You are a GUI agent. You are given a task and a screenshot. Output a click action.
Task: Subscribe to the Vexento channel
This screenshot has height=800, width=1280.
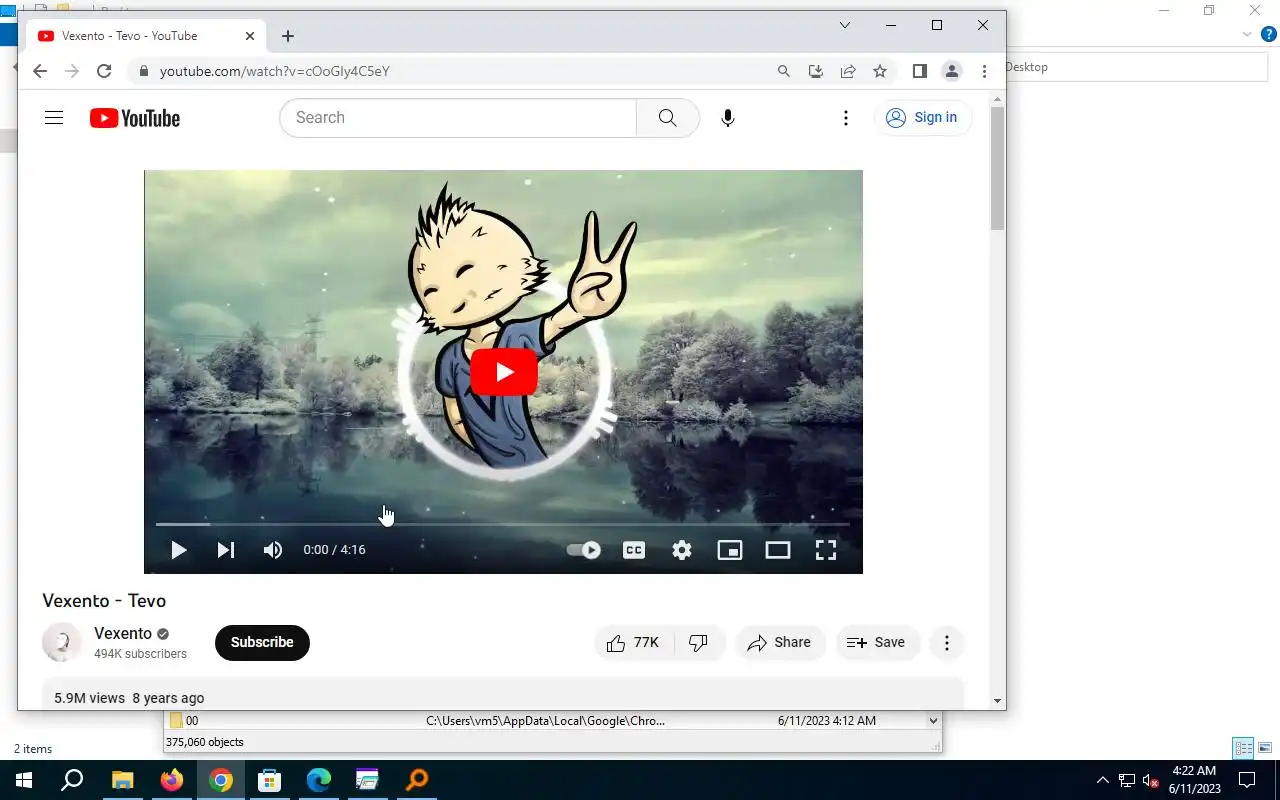click(x=262, y=643)
